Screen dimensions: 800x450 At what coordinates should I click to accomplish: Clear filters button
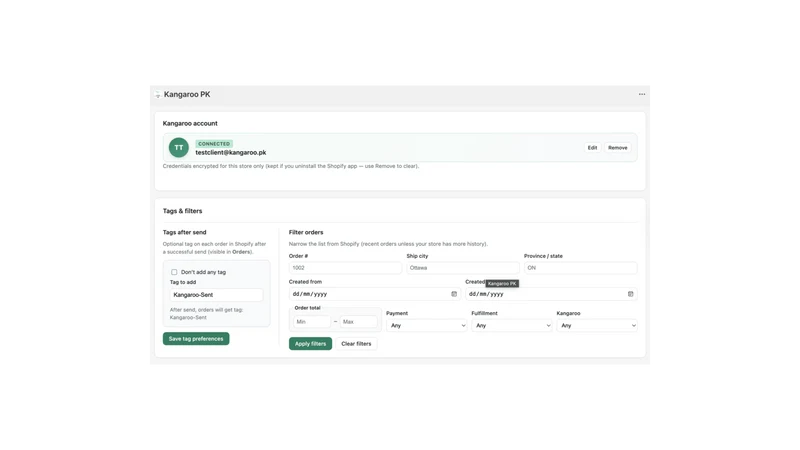tap(356, 344)
